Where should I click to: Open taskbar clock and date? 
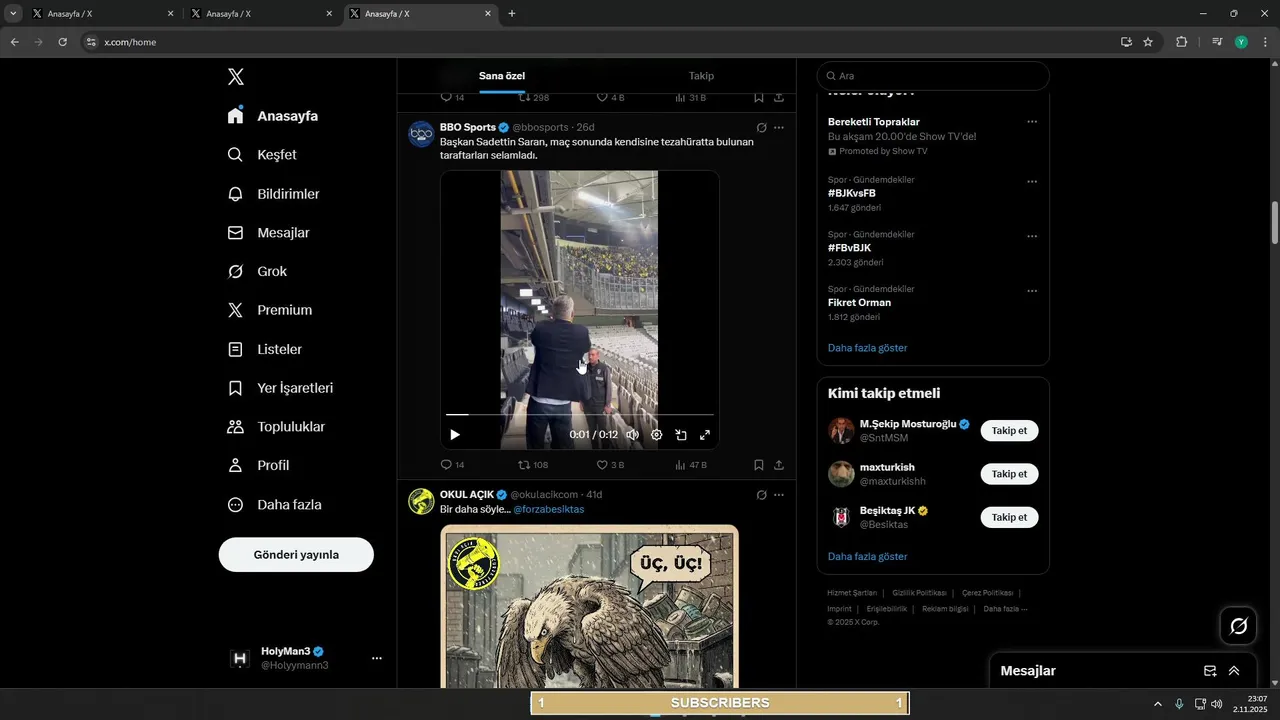[1250, 704]
